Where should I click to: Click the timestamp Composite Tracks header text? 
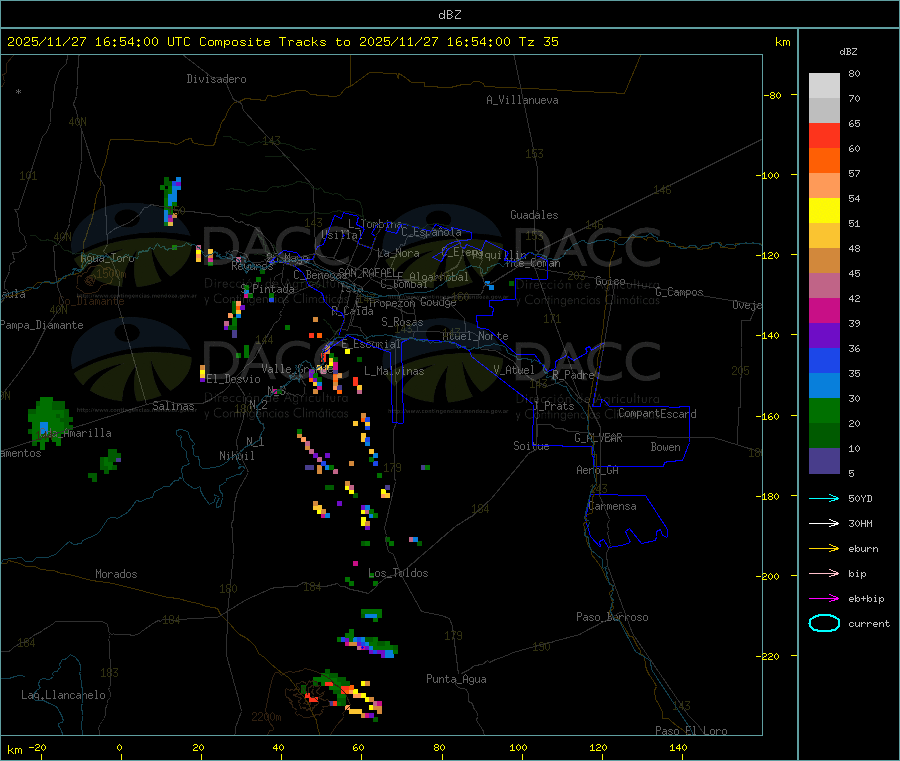click(282, 42)
